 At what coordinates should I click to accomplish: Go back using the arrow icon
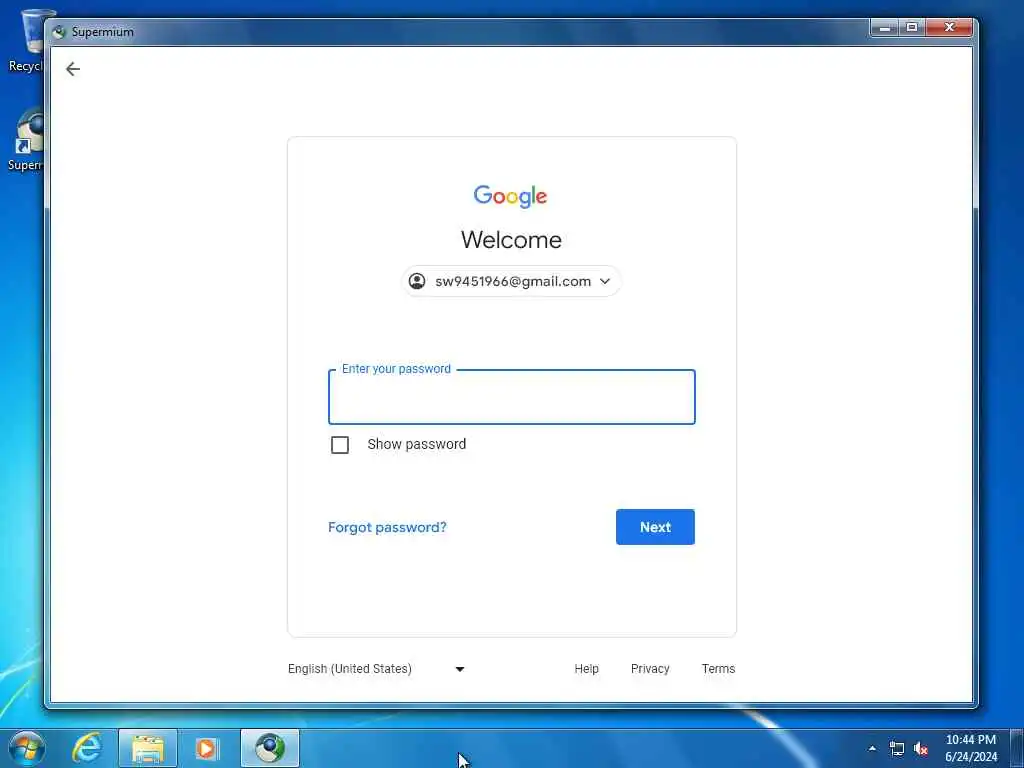coord(72,69)
